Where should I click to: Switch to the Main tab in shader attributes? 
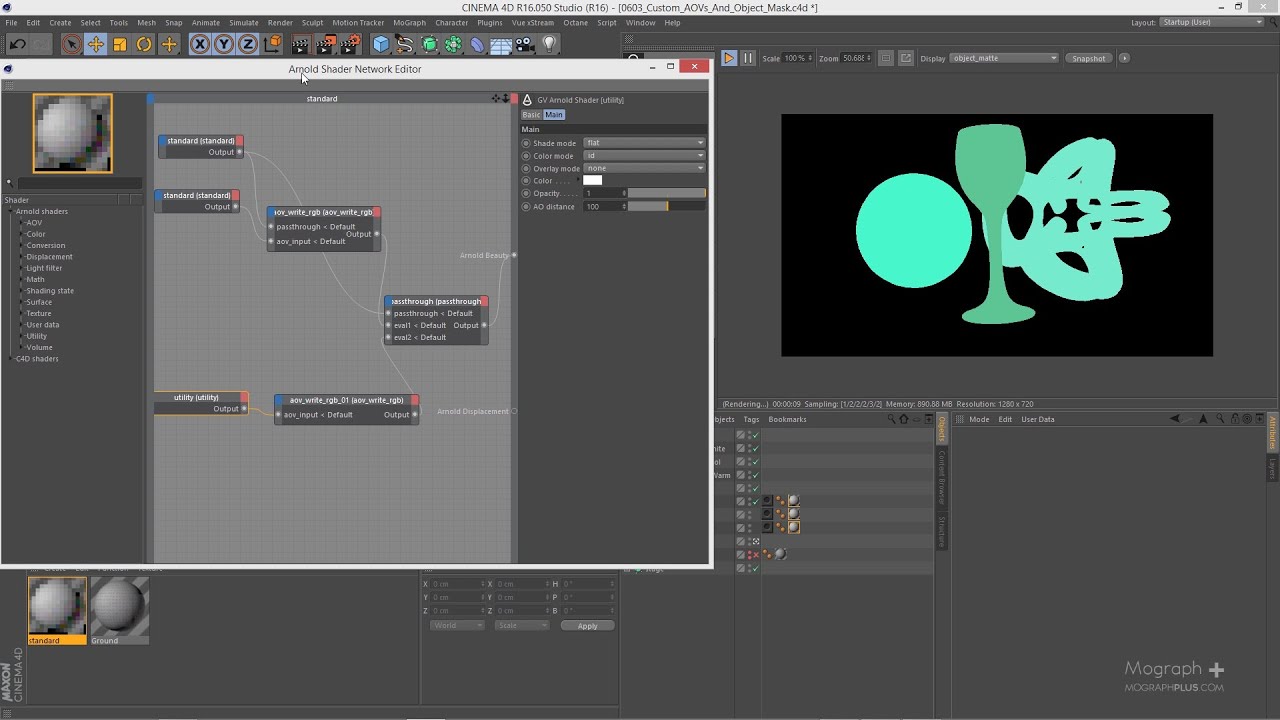[x=554, y=115]
